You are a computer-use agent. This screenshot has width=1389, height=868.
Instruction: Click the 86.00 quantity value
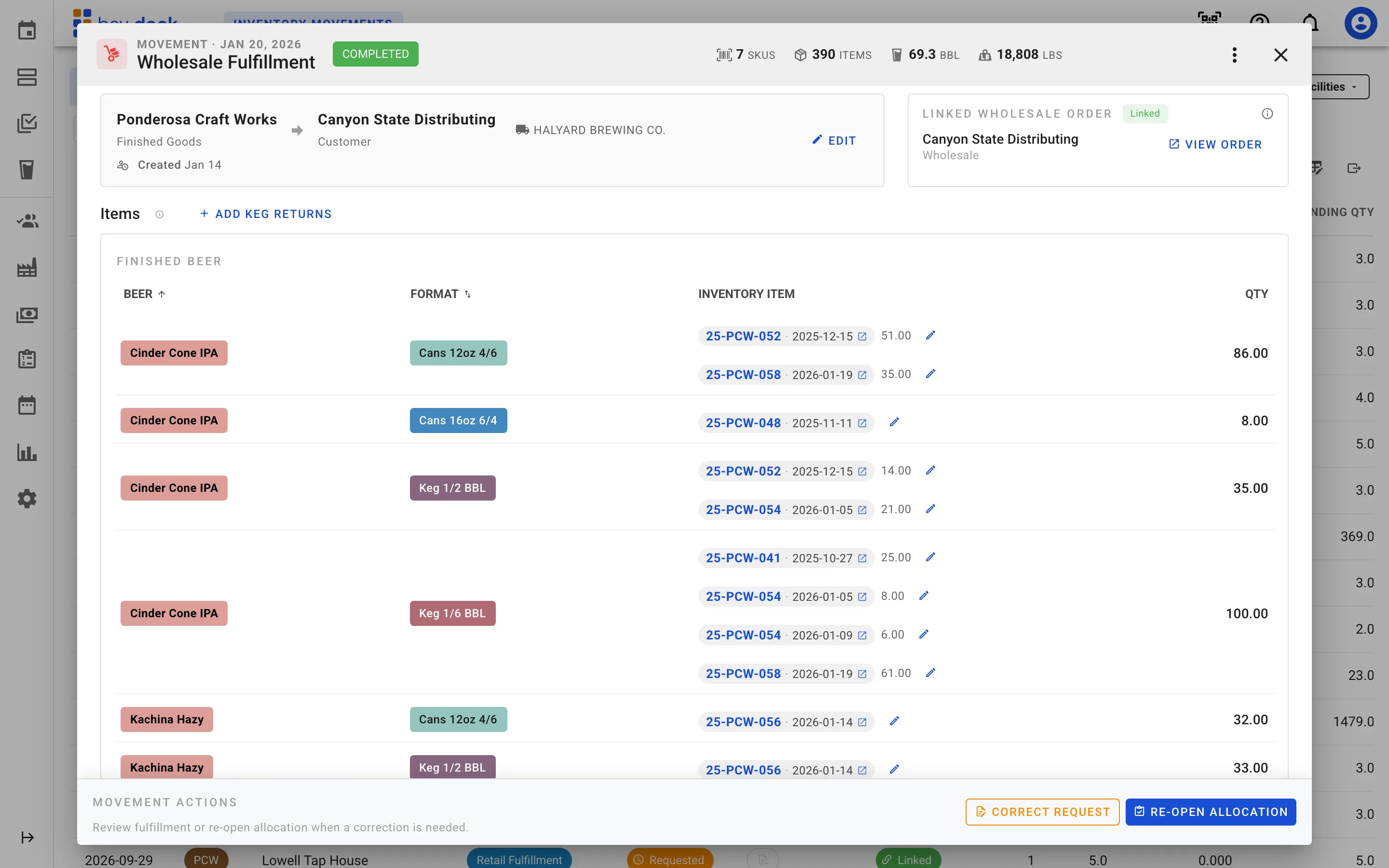tap(1250, 353)
